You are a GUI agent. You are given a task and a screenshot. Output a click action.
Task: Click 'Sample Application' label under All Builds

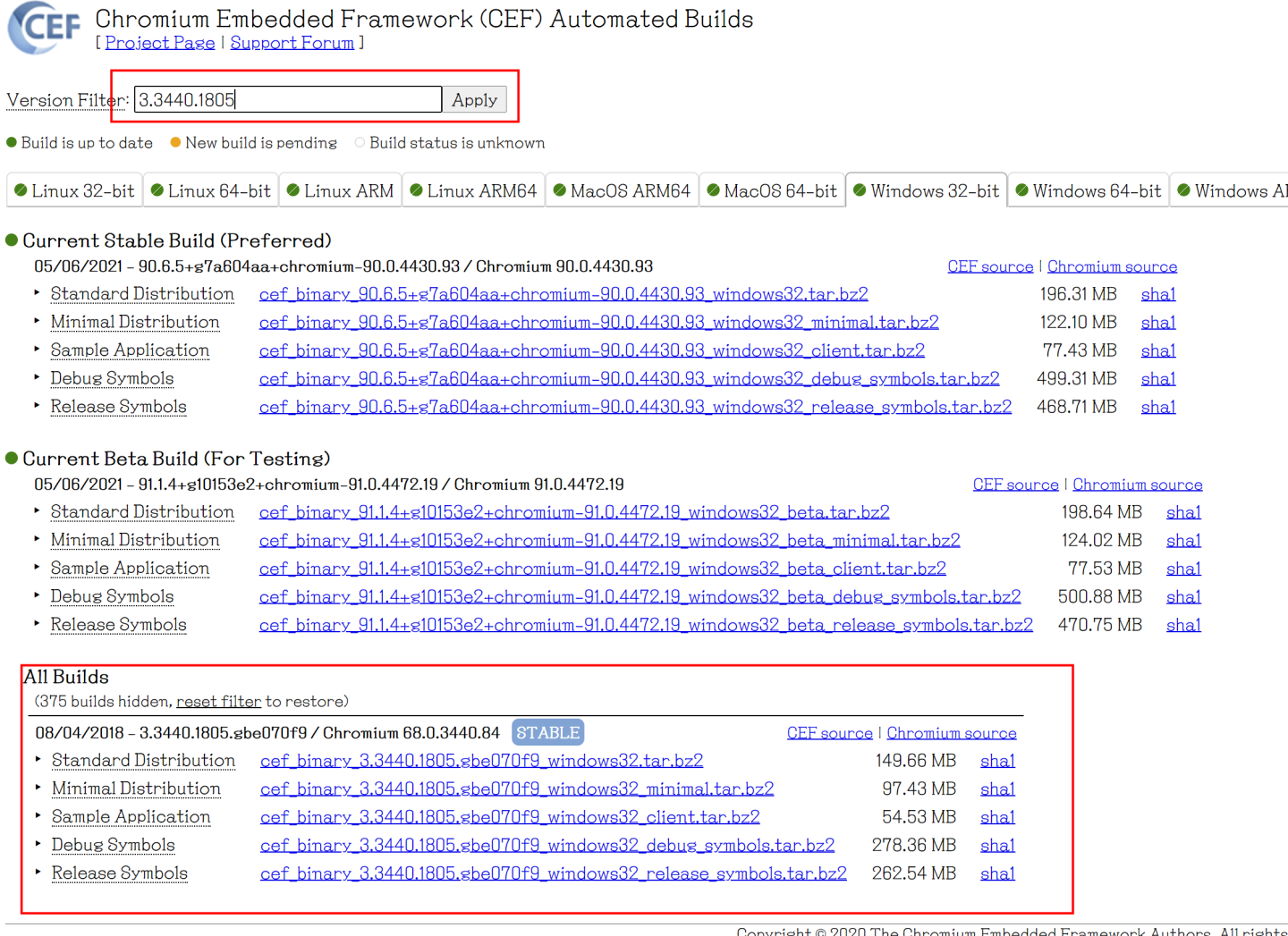point(131,817)
